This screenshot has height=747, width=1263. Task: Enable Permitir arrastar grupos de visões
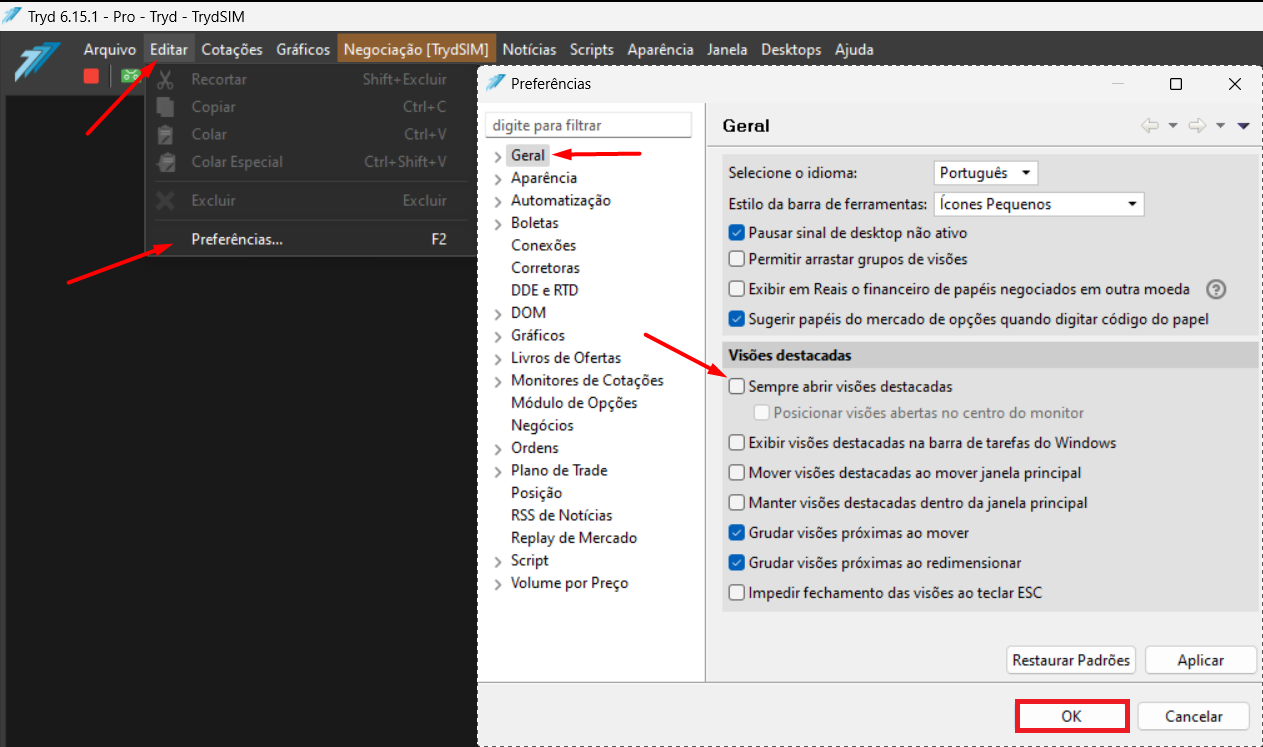[x=738, y=259]
